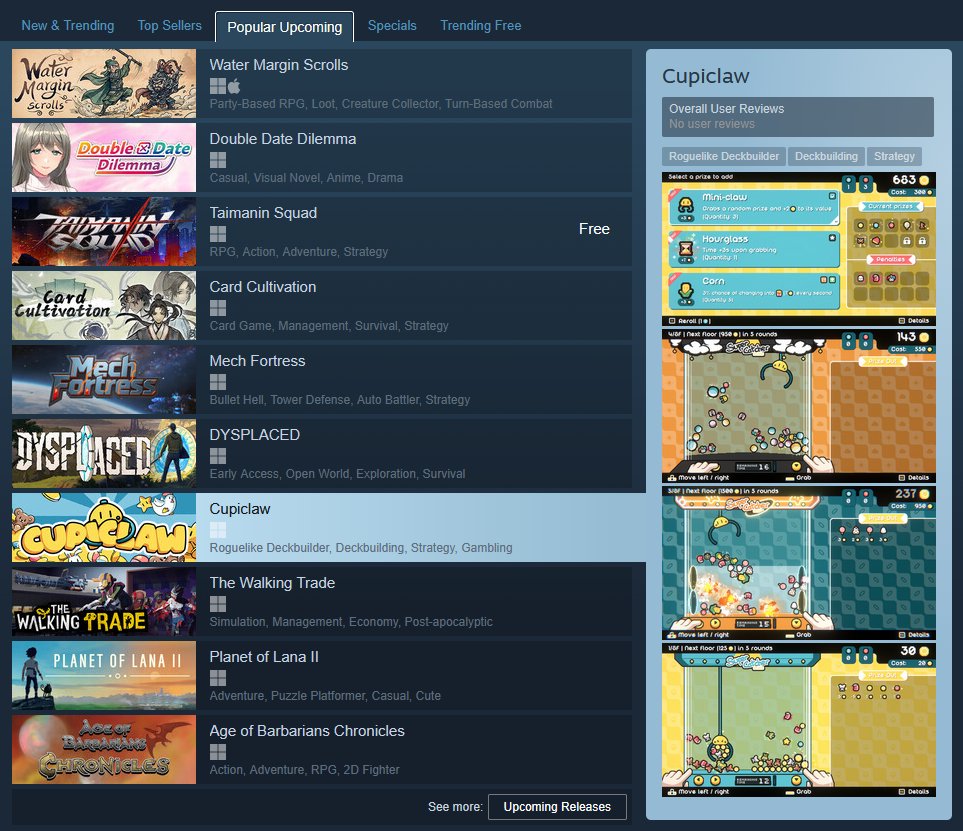The image size is (963, 831).
Task: Open the Double Date Dilemma capsule image
Action: click(104, 157)
